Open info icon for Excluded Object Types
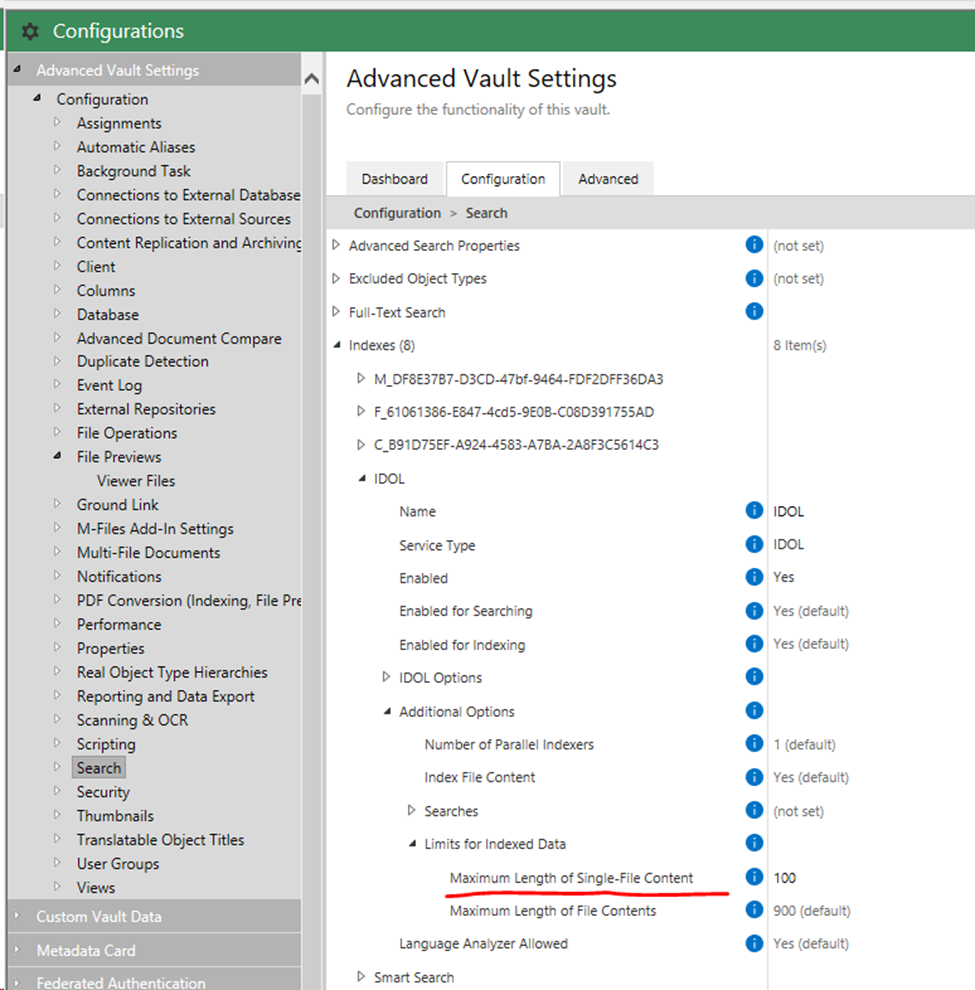Screen dimensions: 975x990 [x=754, y=278]
